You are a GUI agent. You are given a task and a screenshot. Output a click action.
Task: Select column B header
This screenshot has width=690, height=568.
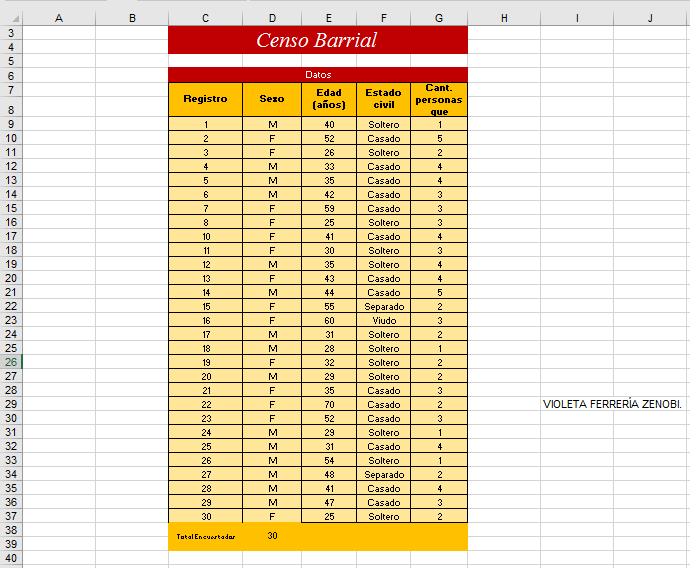(132, 18)
